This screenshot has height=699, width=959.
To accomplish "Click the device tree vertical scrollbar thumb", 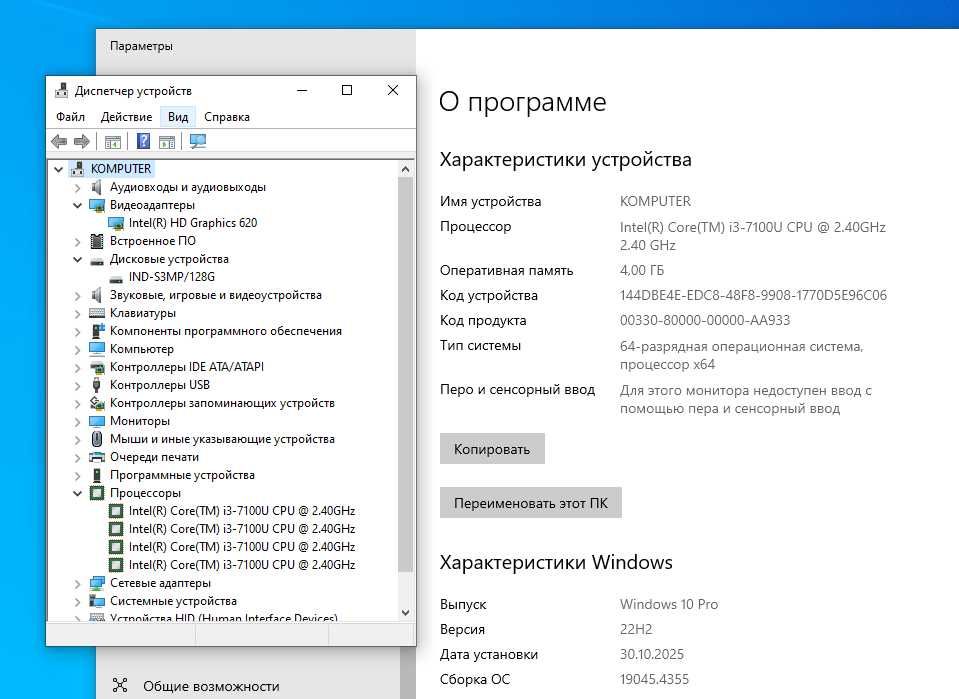I will tap(405, 374).
